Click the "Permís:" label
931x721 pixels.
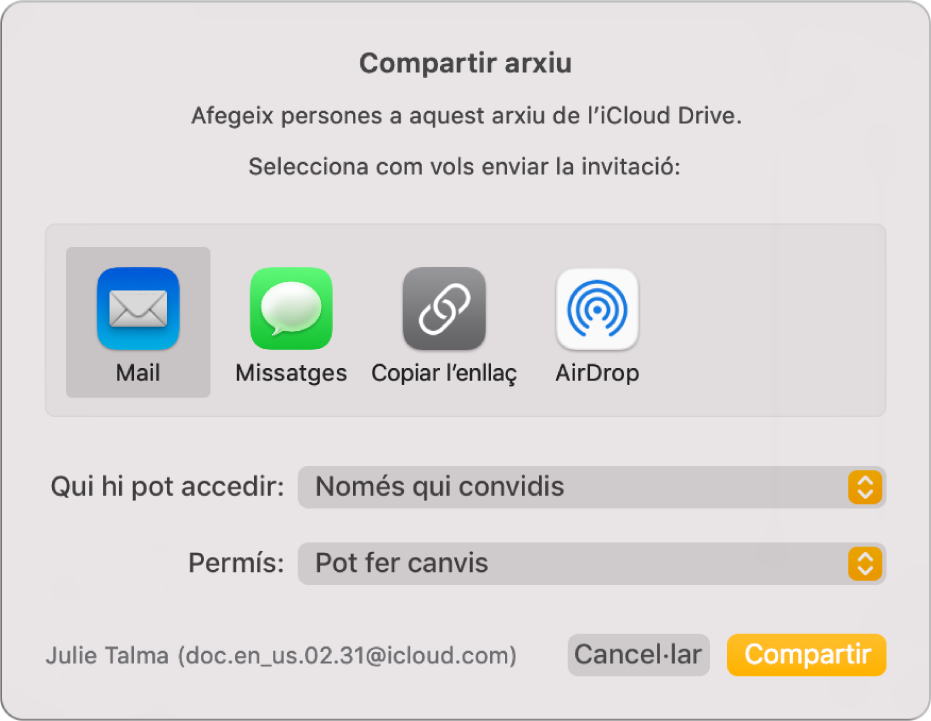tap(236, 563)
